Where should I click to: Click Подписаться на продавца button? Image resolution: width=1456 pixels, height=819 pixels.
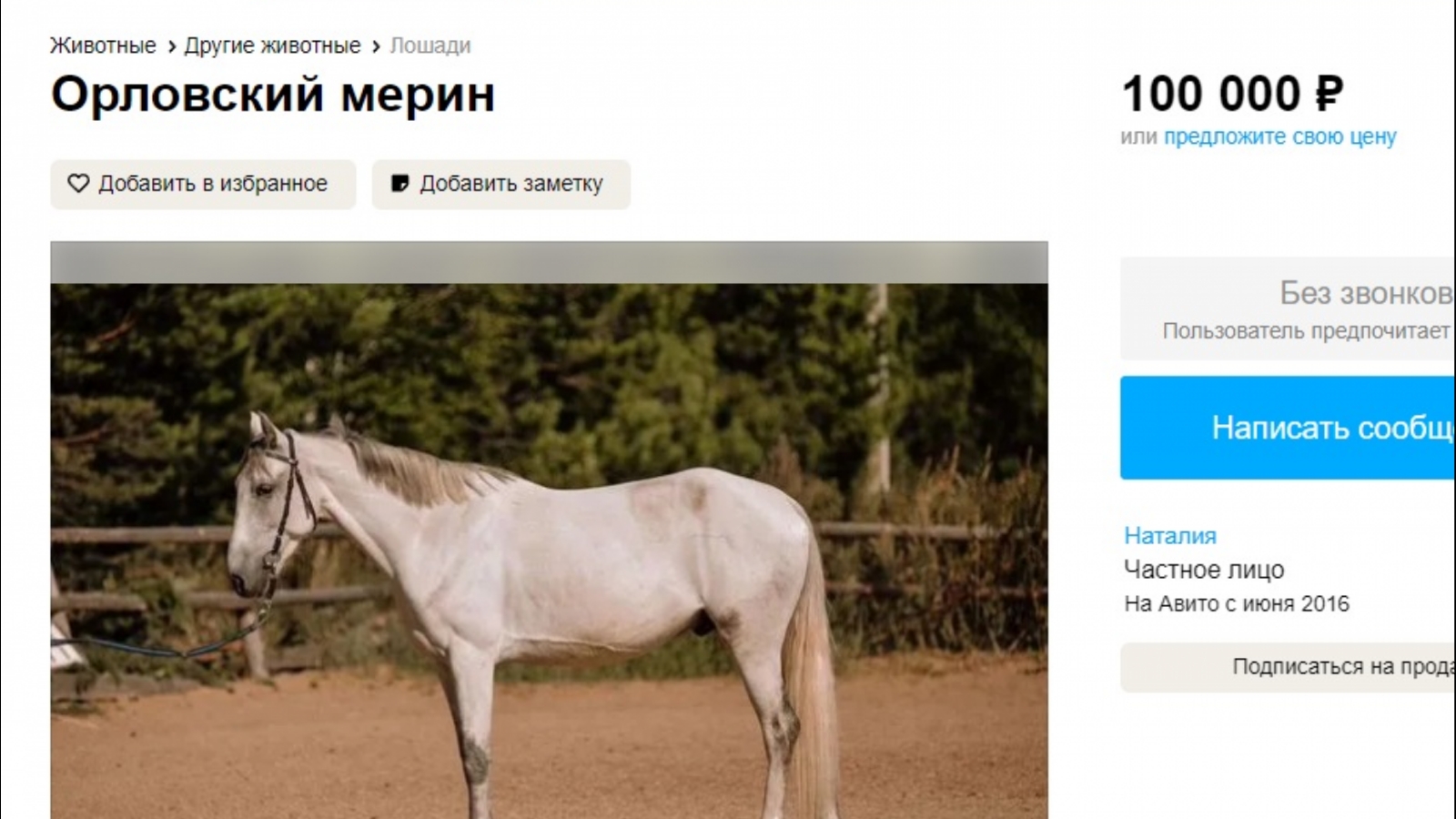coord(1288,667)
